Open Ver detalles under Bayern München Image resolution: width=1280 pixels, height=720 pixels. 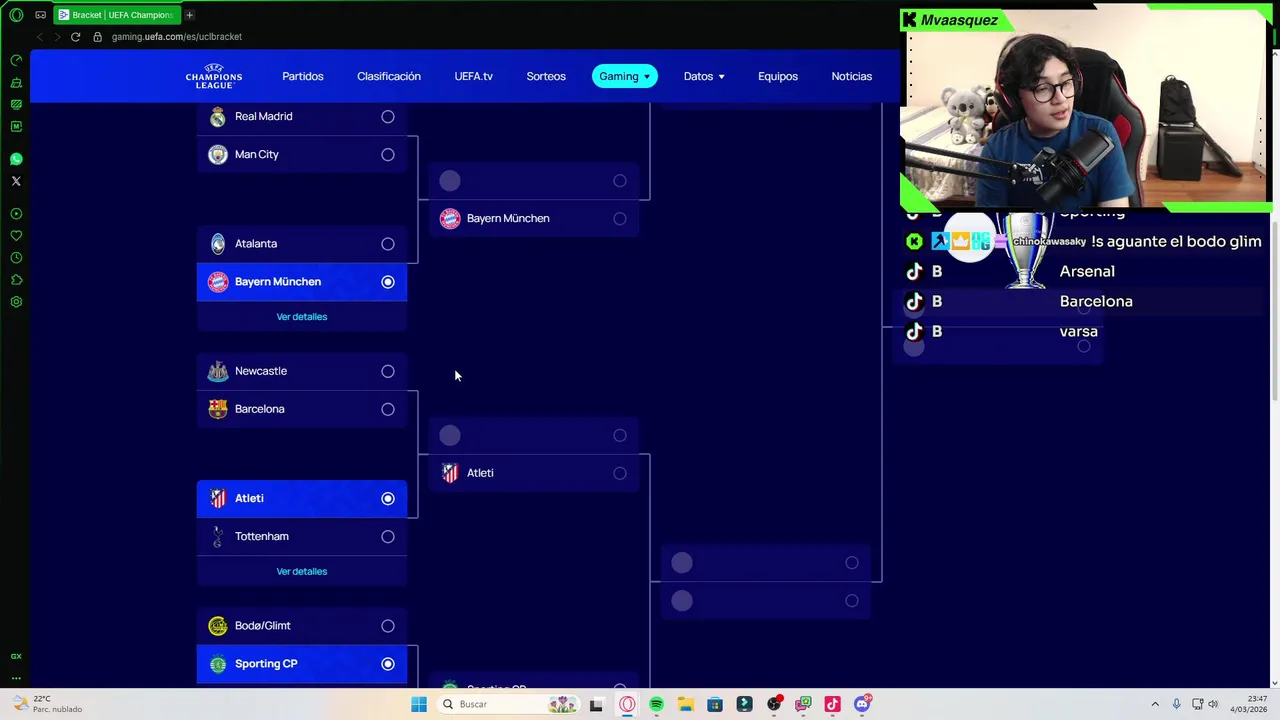pos(302,317)
